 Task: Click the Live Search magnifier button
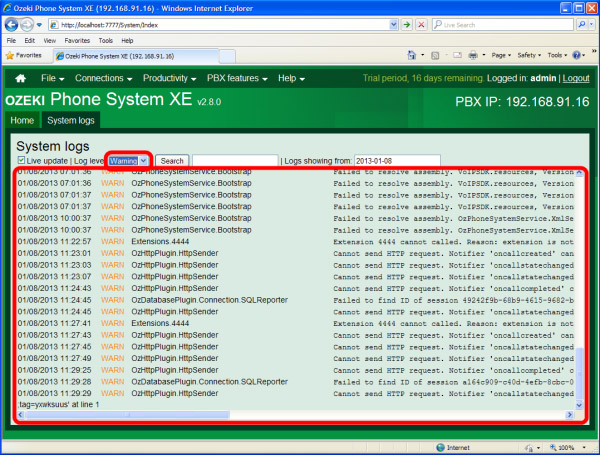click(582, 25)
